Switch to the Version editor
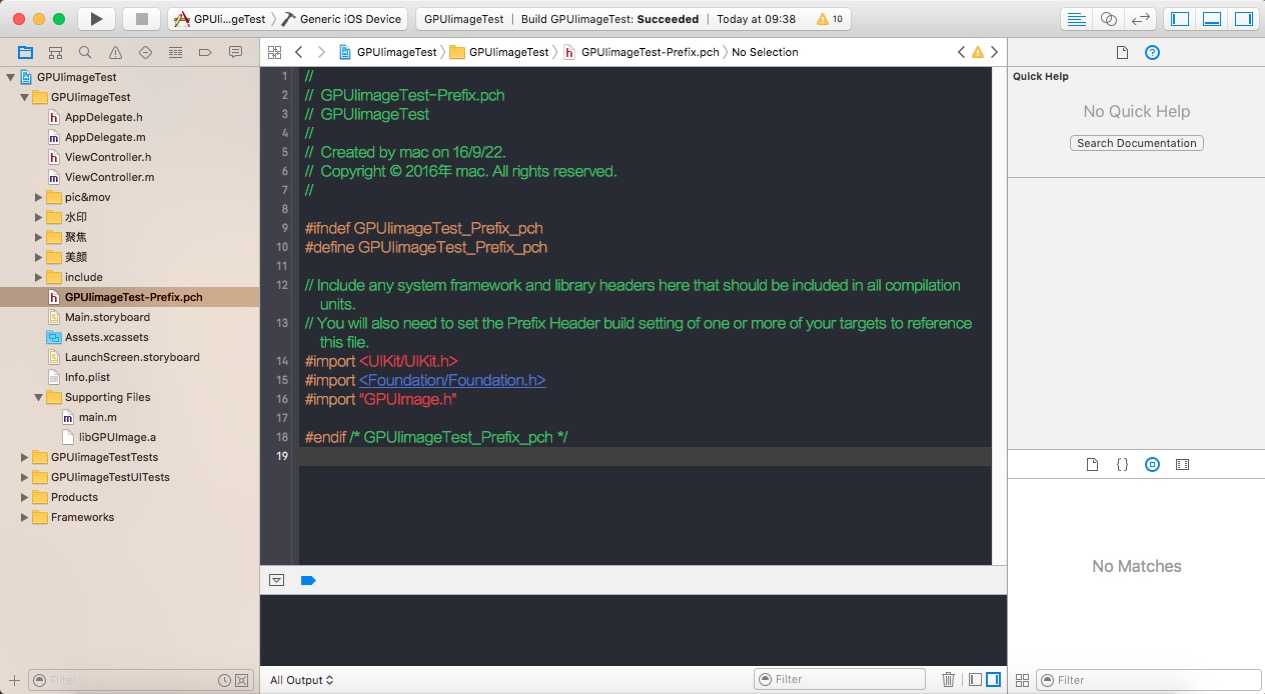Viewport: 1265px width, 694px height. [x=1140, y=18]
